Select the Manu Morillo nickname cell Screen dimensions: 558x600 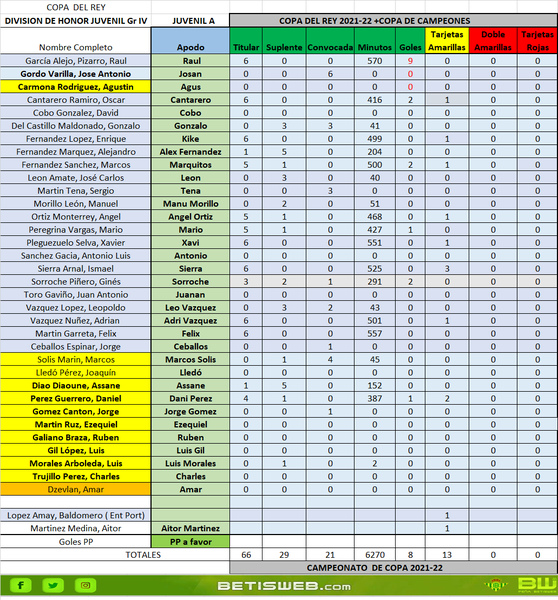click(x=190, y=204)
